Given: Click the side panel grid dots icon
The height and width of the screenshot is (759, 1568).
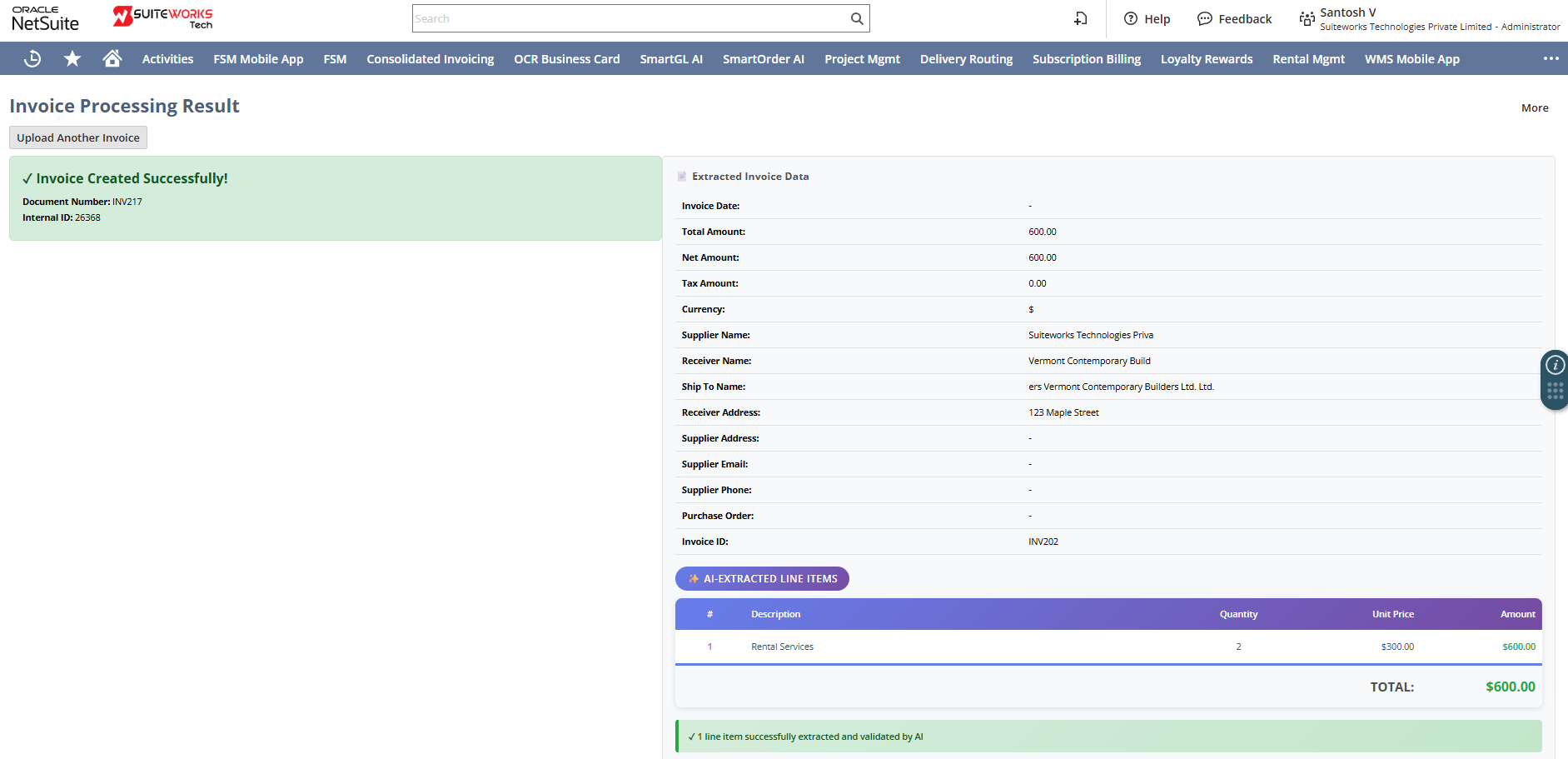Looking at the screenshot, I should [1555, 391].
